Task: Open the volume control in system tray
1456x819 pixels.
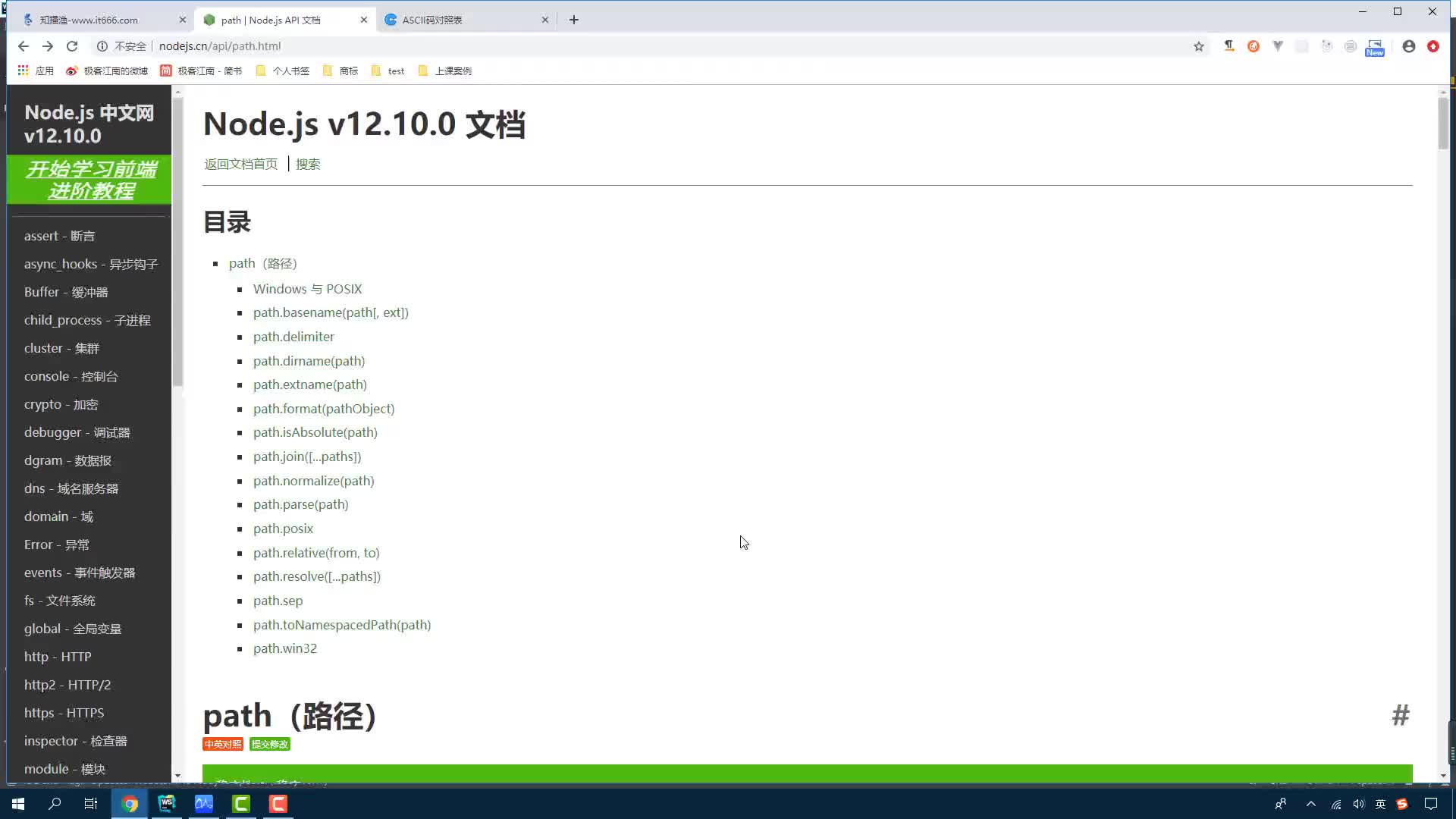Action: pos(1358,804)
